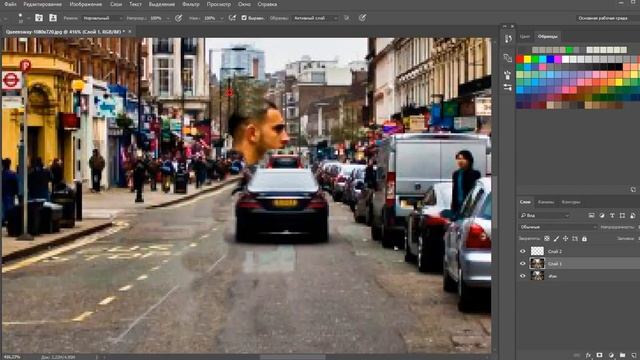Select the Queensway document tab
640x360 pixels.
pyautogui.click(x=65, y=31)
